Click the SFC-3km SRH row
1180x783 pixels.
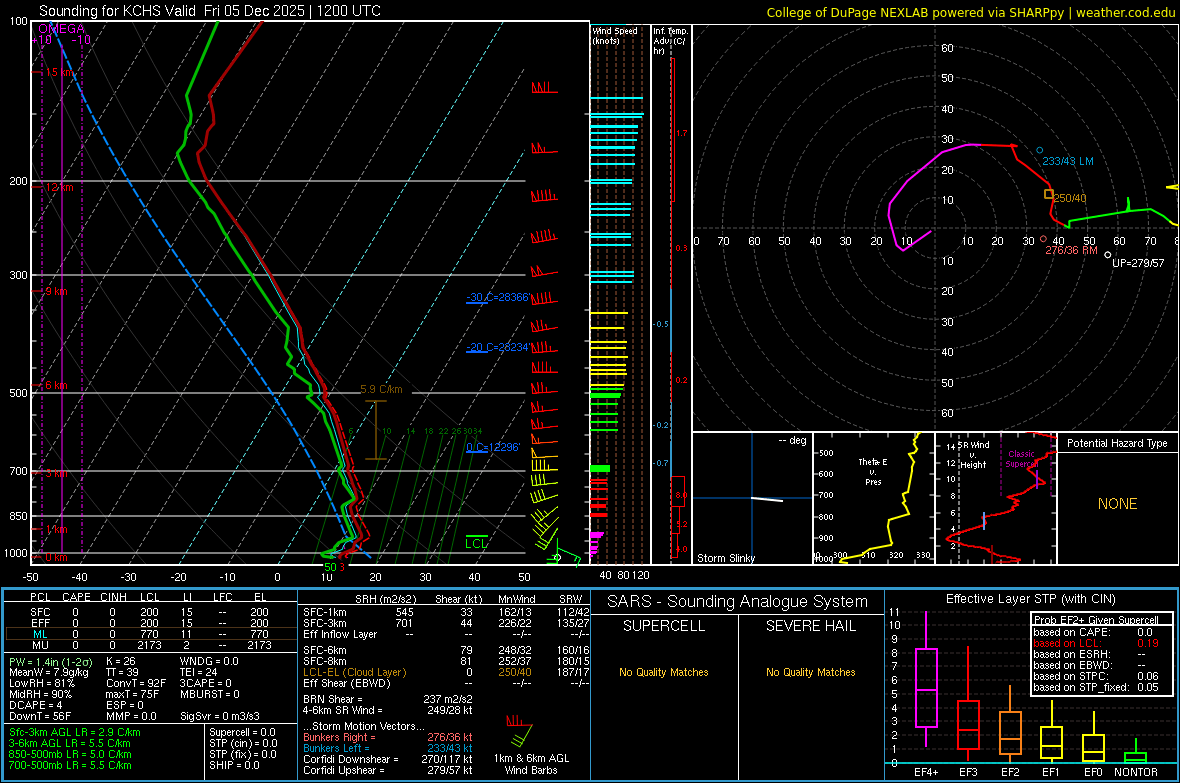[x=446, y=623]
